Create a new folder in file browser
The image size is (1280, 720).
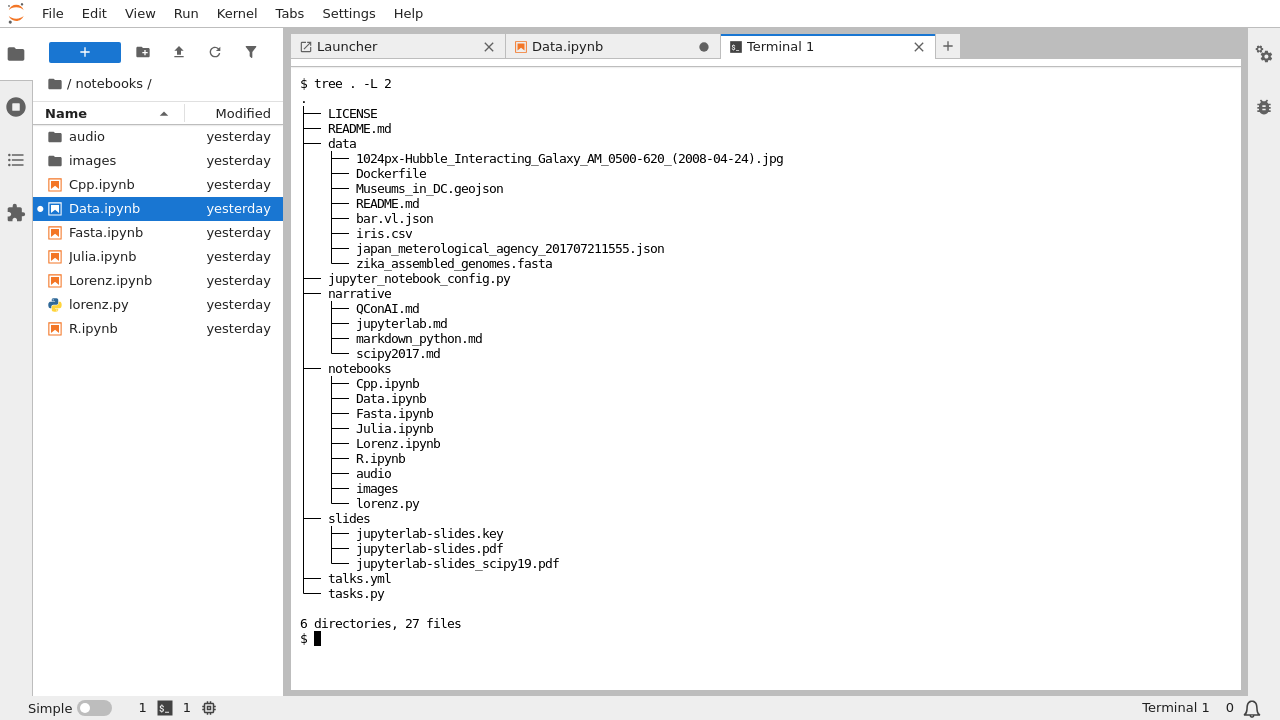click(143, 52)
